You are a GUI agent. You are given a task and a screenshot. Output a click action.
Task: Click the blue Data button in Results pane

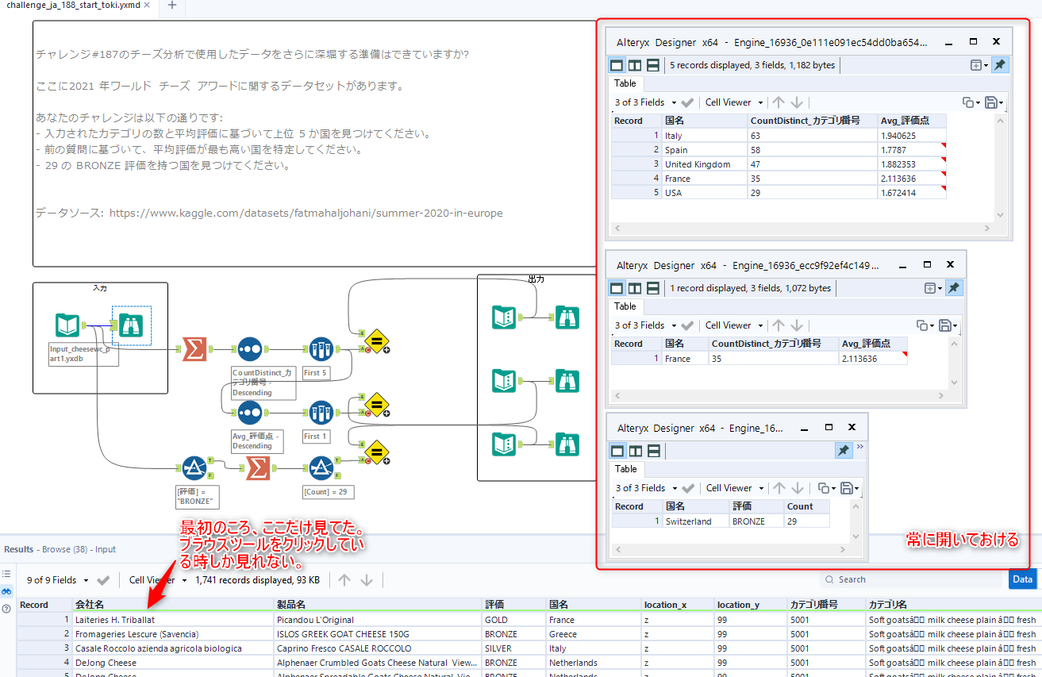point(1022,579)
